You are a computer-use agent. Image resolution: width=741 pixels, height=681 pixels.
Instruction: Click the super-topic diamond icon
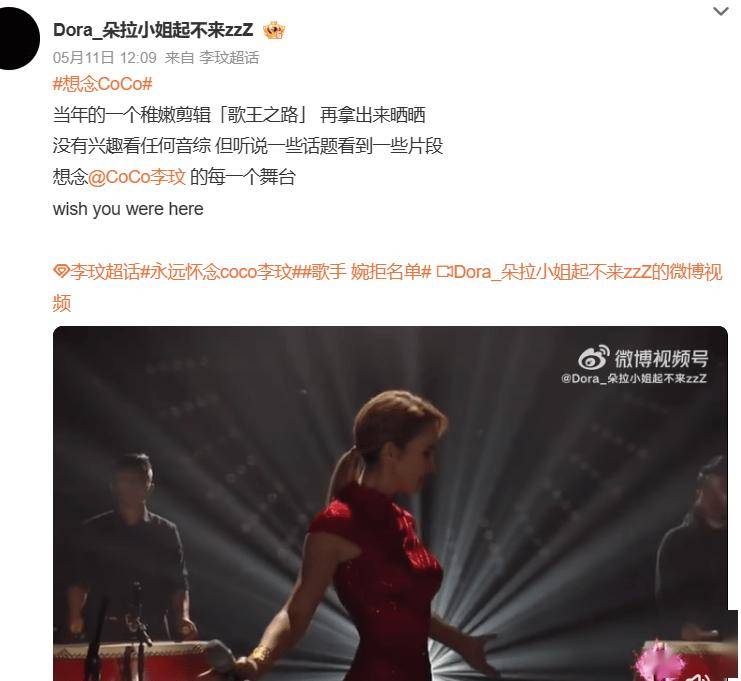point(61,272)
